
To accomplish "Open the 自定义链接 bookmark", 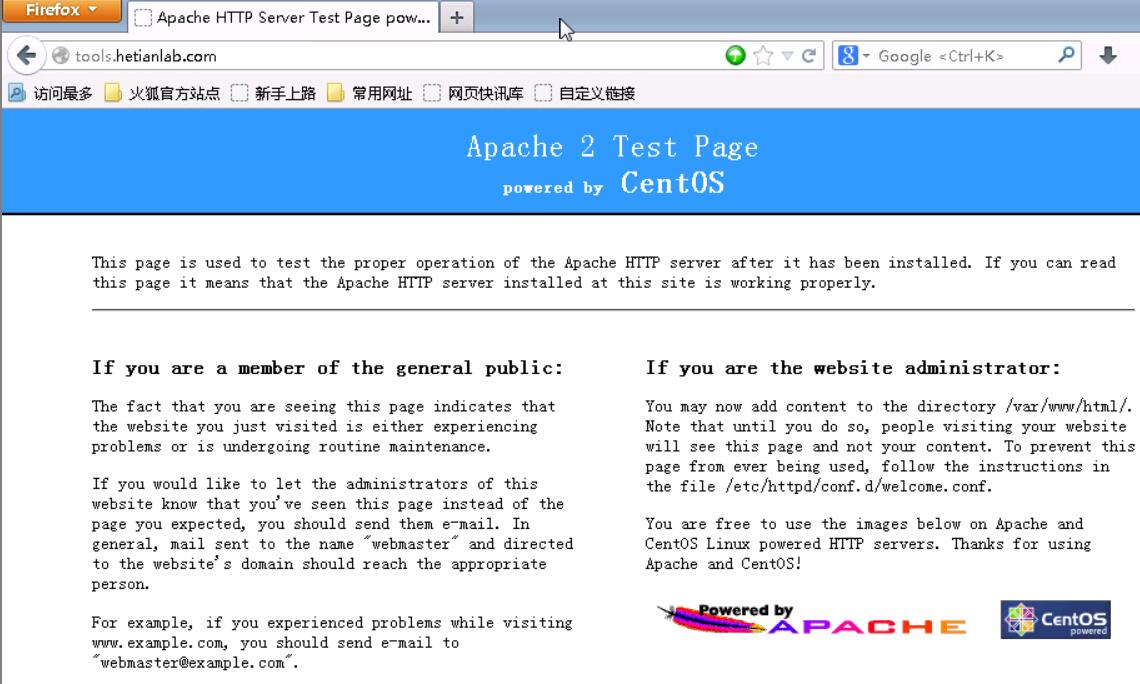I will [x=585, y=93].
